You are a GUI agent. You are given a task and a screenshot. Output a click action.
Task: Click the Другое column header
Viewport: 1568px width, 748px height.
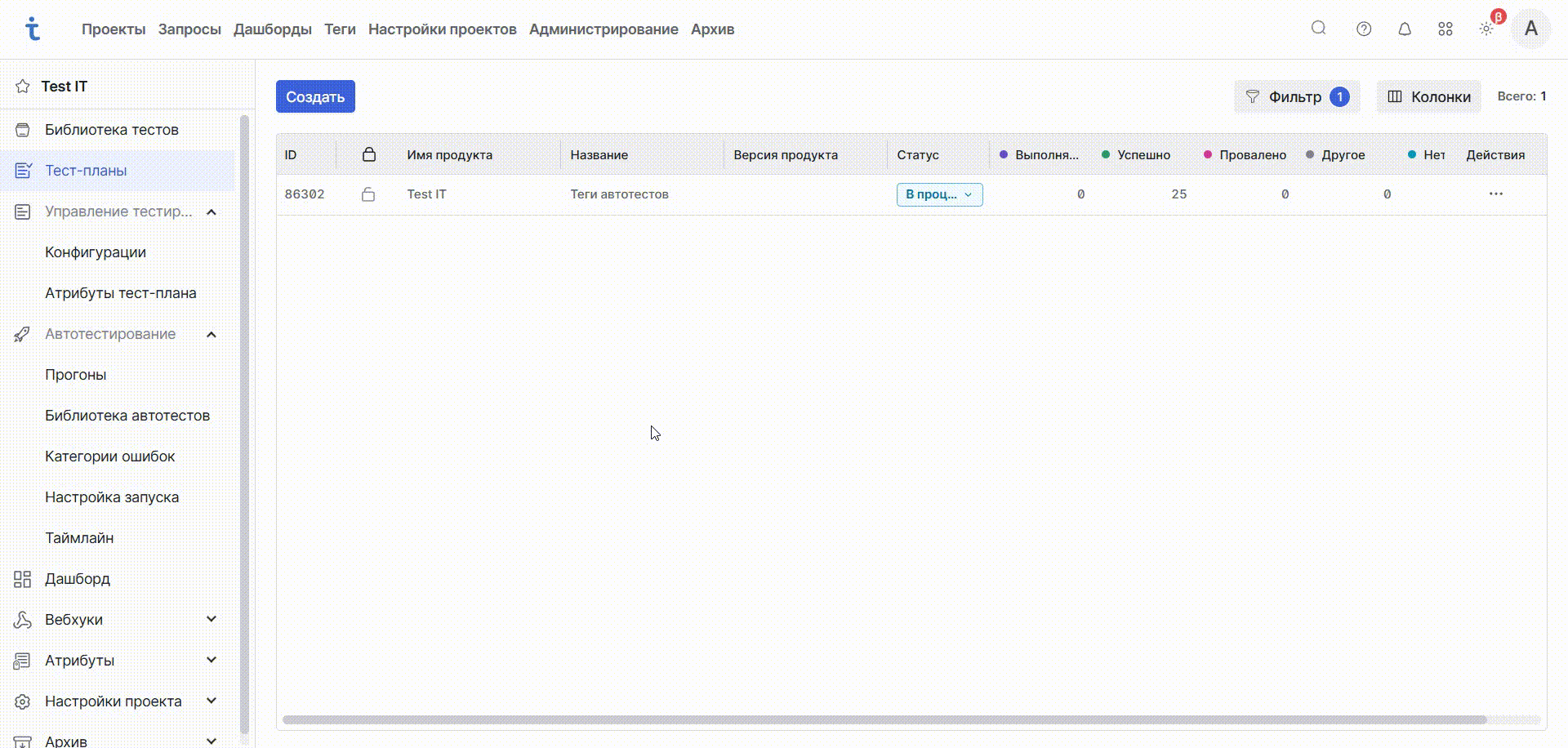[x=1343, y=155]
